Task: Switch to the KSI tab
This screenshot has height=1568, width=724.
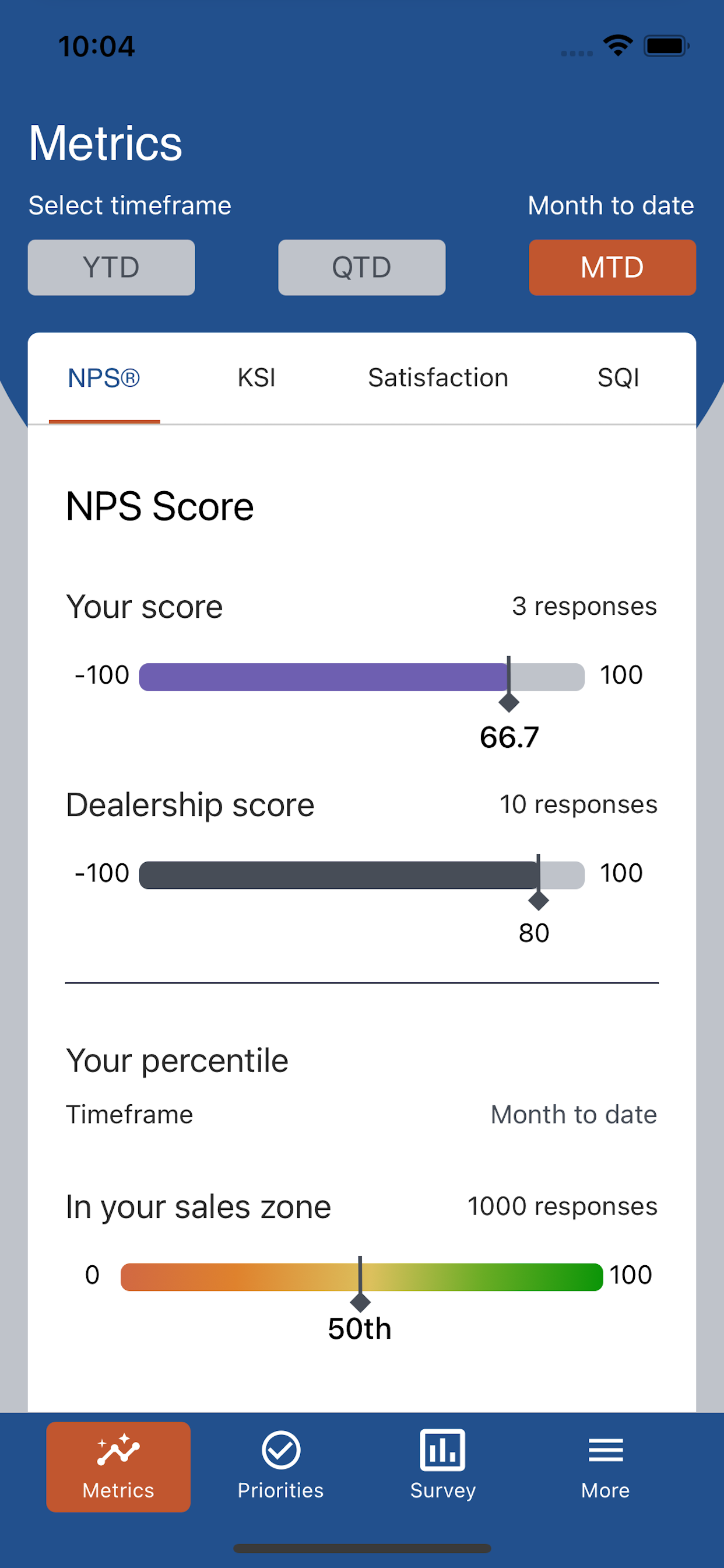Action: point(256,378)
